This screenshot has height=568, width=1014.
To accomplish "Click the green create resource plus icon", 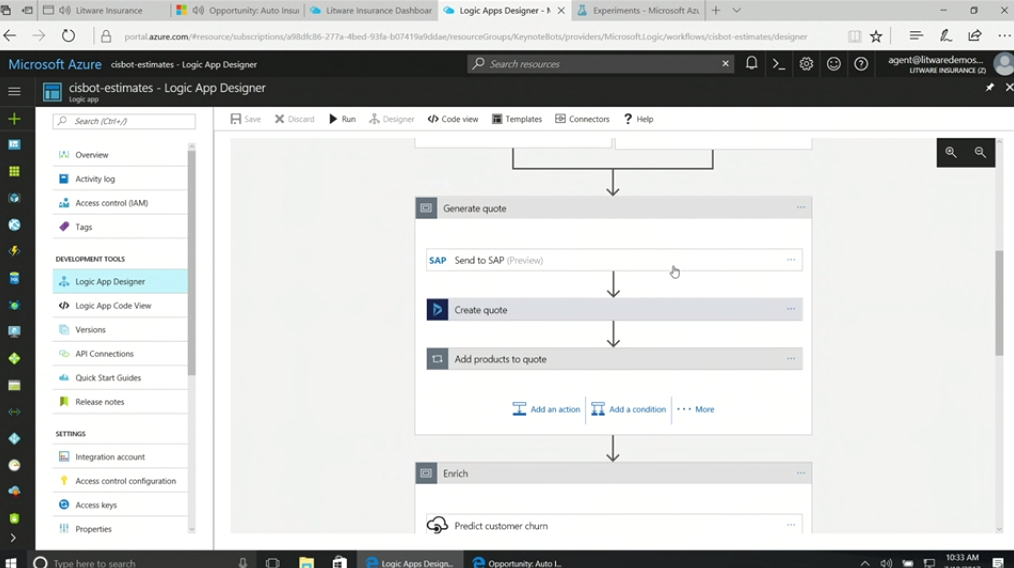I will [x=14, y=119].
